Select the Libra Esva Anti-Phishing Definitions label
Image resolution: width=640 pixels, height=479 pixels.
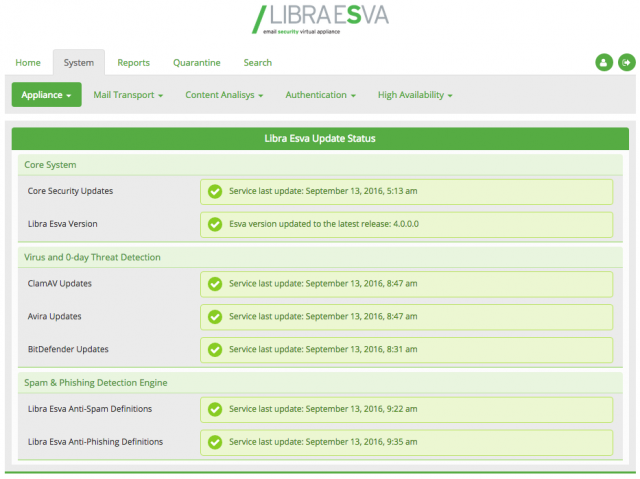[x=95, y=442]
